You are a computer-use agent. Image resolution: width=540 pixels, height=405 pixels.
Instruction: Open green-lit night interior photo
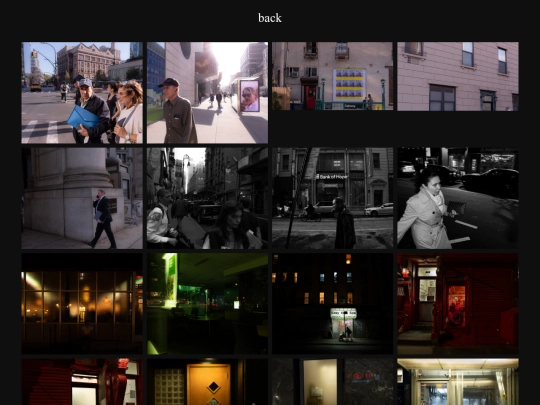[x=207, y=304]
